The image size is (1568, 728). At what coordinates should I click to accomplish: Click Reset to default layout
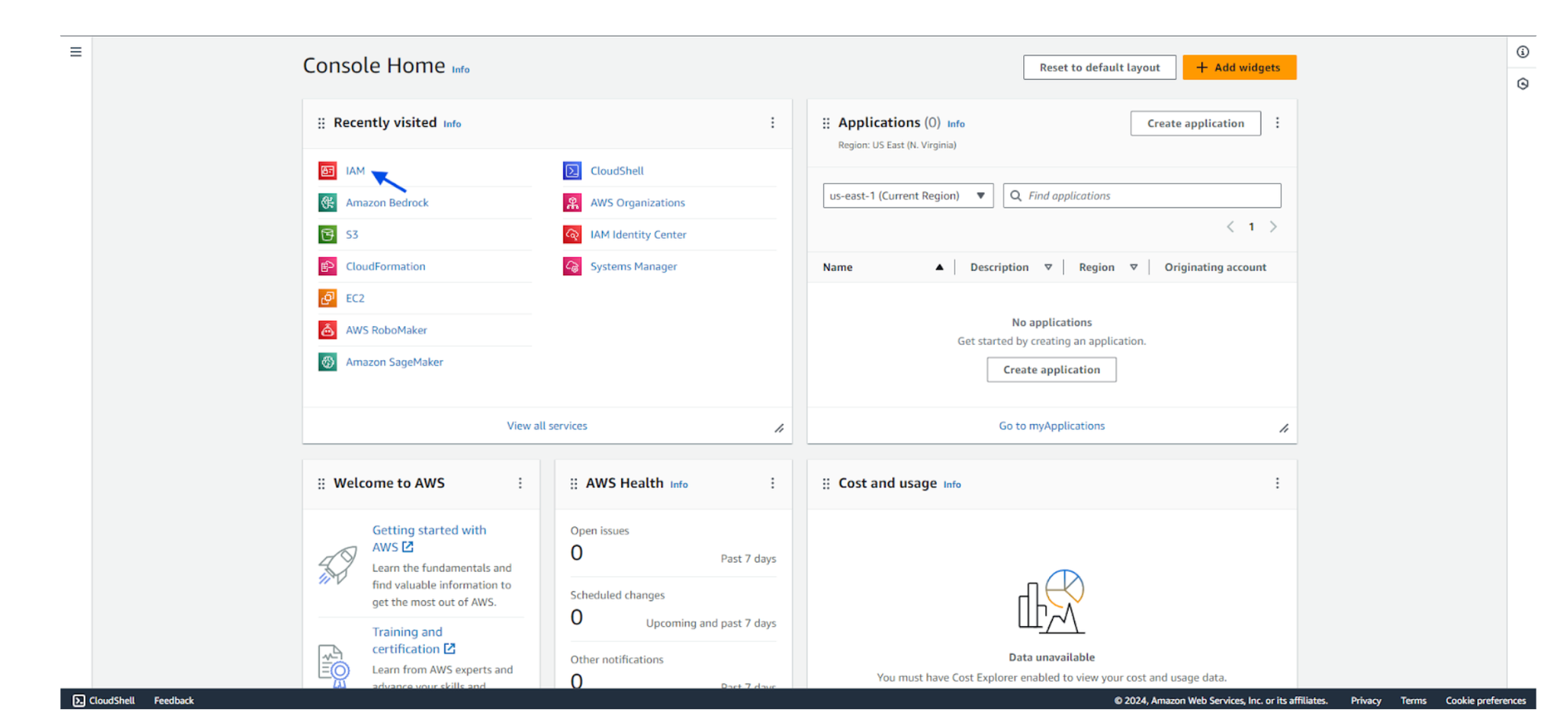click(x=1099, y=67)
